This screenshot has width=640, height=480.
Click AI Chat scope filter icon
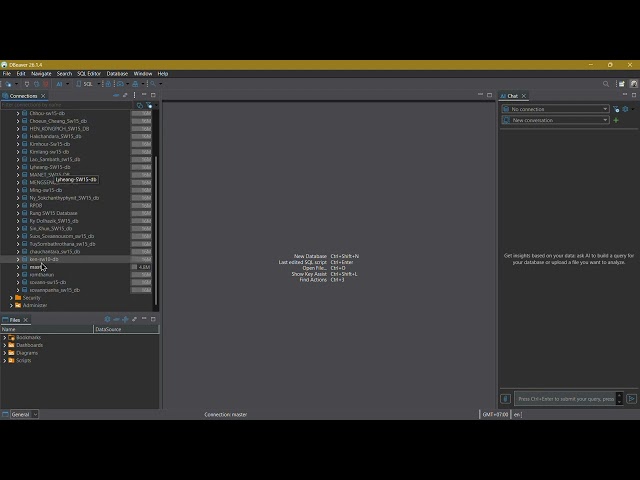[x=616, y=109]
